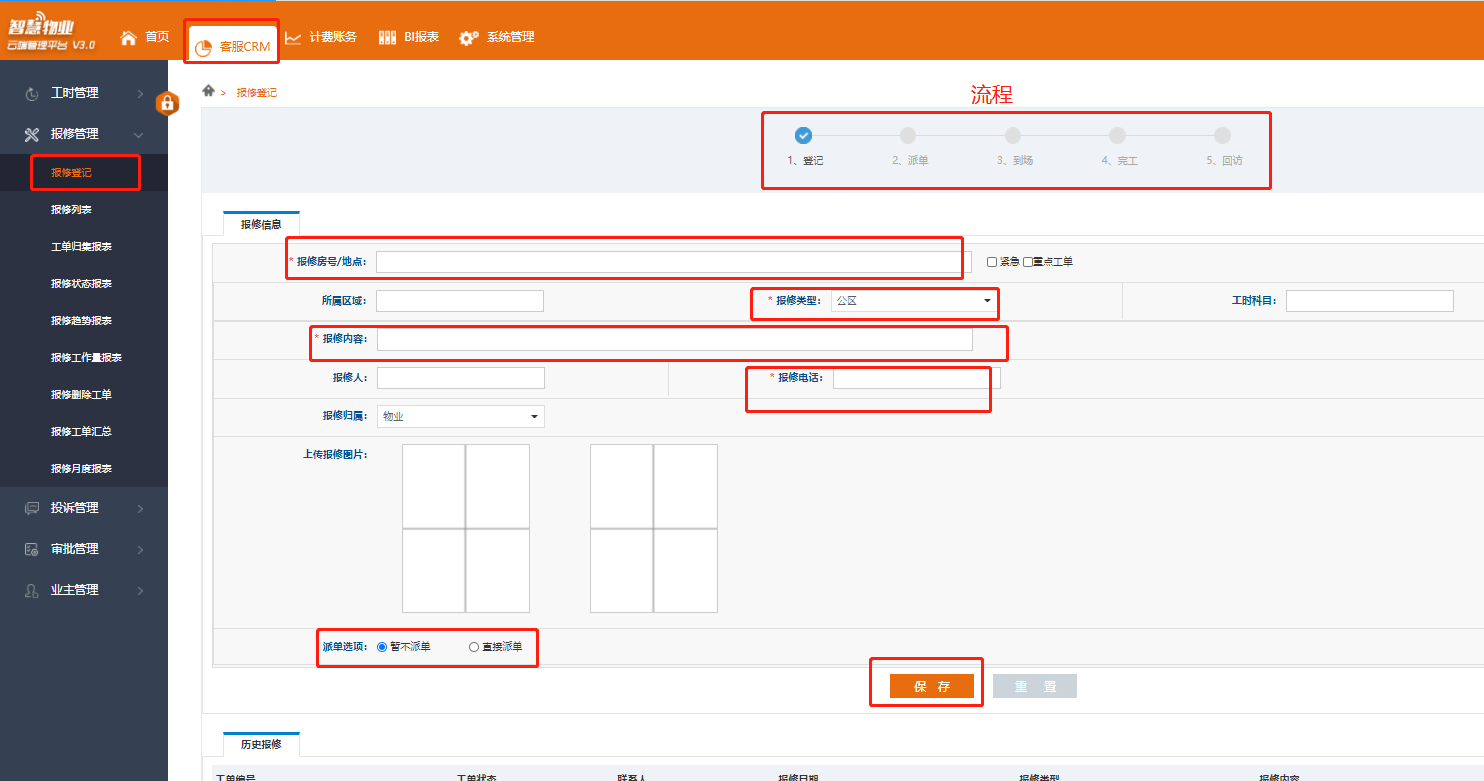Open 报修月度报表 in the sidebar
Viewport: 1484px width, 781px height.
(81, 469)
